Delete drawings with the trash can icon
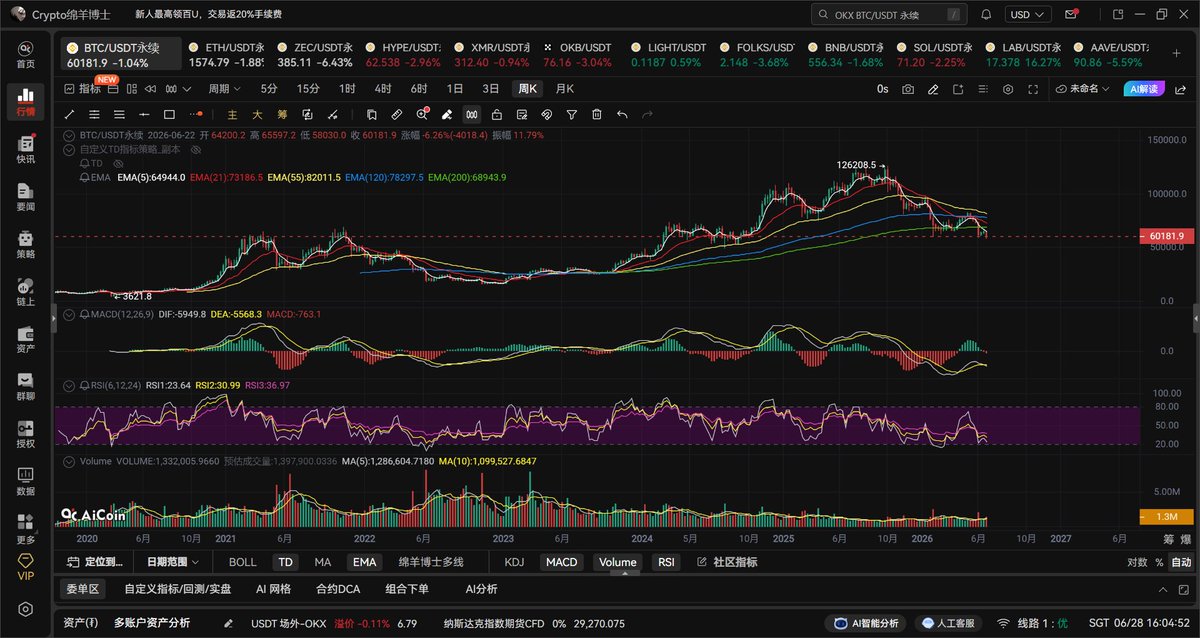The image size is (1200, 638). point(597,115)
